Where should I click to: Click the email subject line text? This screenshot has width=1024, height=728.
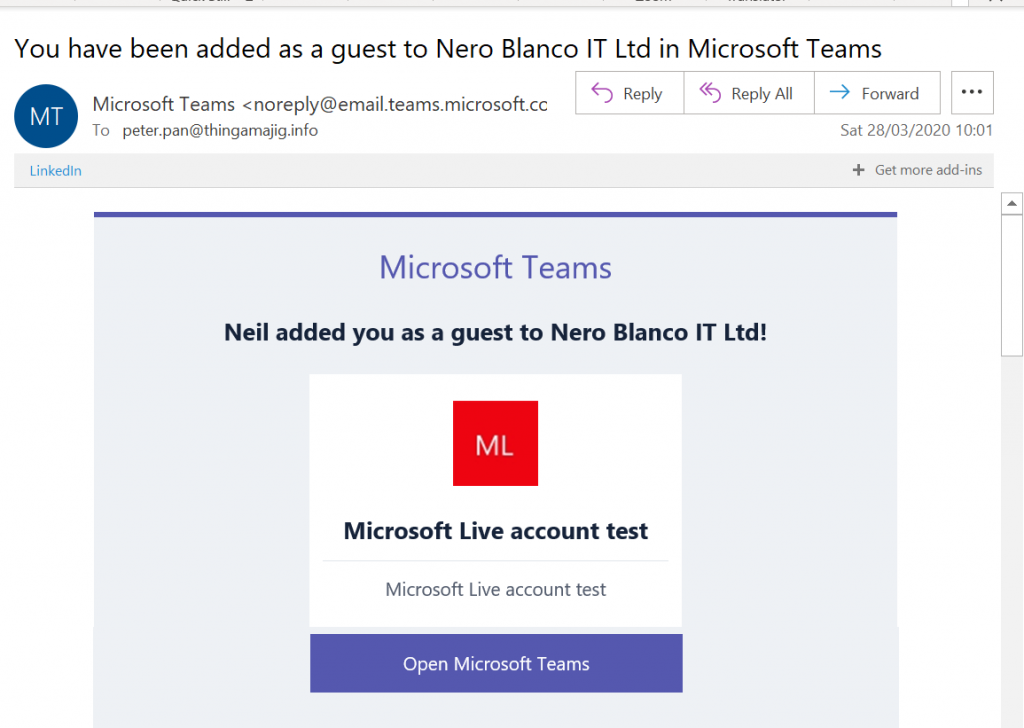tap(448, 49)
